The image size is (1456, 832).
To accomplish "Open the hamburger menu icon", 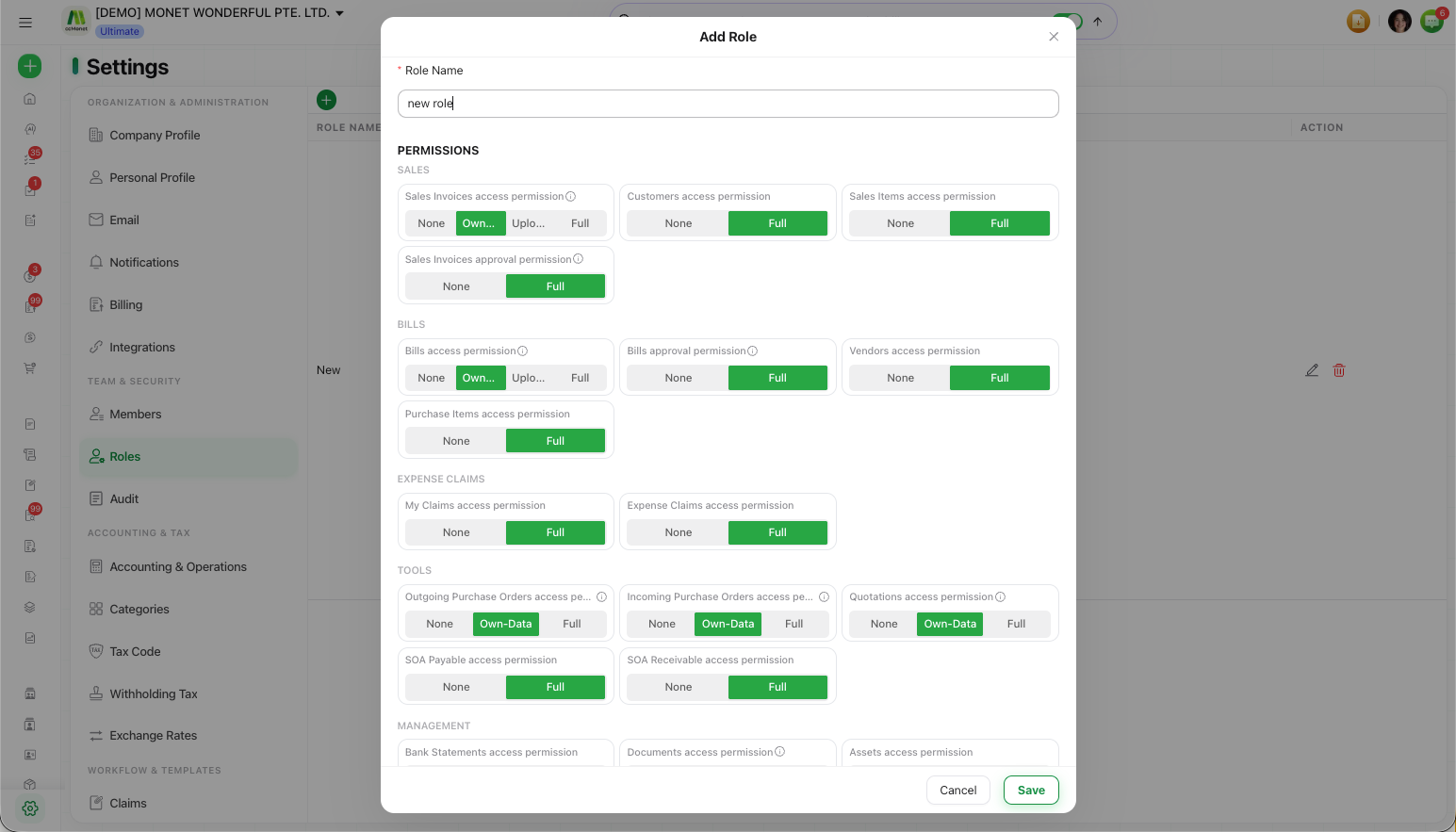I will pyautogui.click(x=25, y=22).
